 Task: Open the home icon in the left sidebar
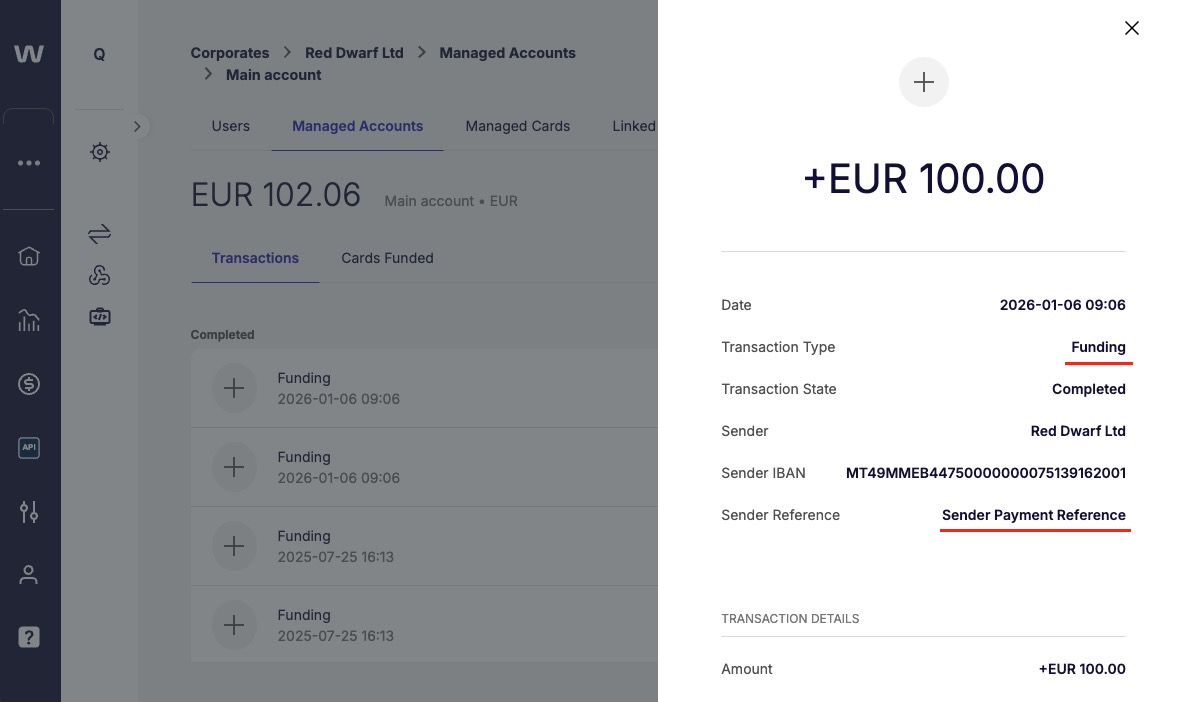tap(29, 256)
